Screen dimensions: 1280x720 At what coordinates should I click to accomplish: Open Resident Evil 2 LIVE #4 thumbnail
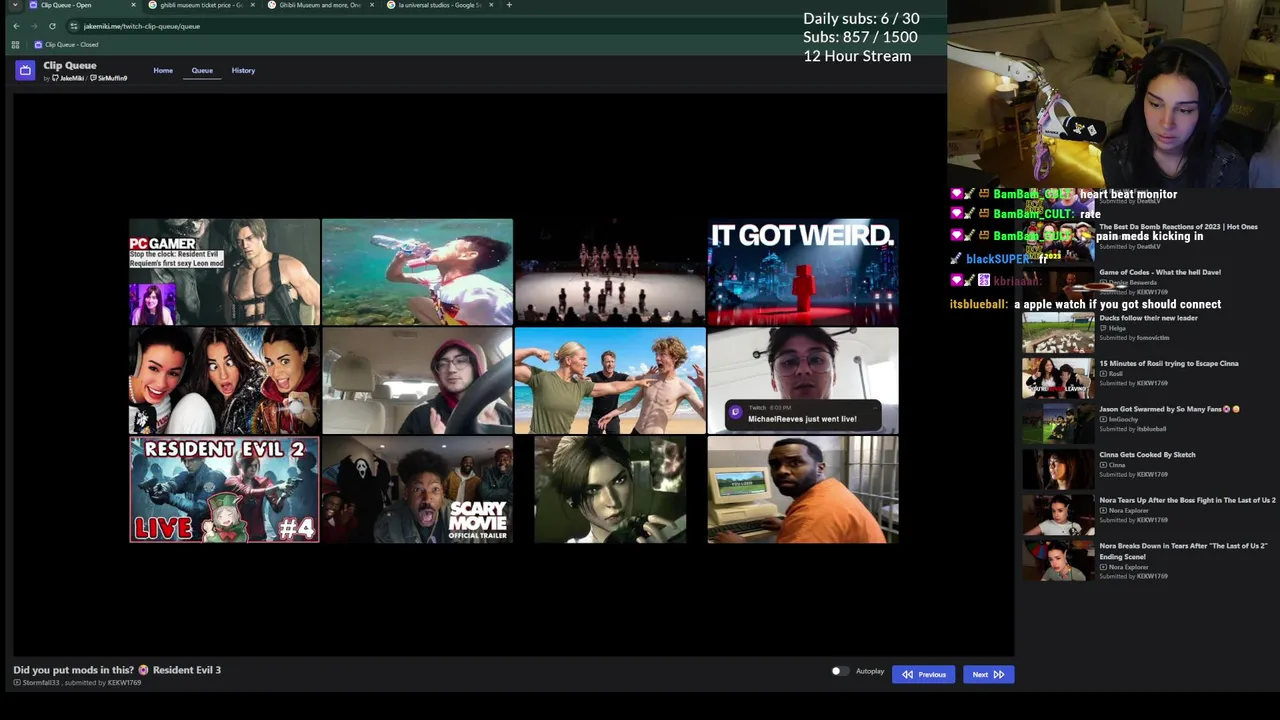tap(224, 490)
